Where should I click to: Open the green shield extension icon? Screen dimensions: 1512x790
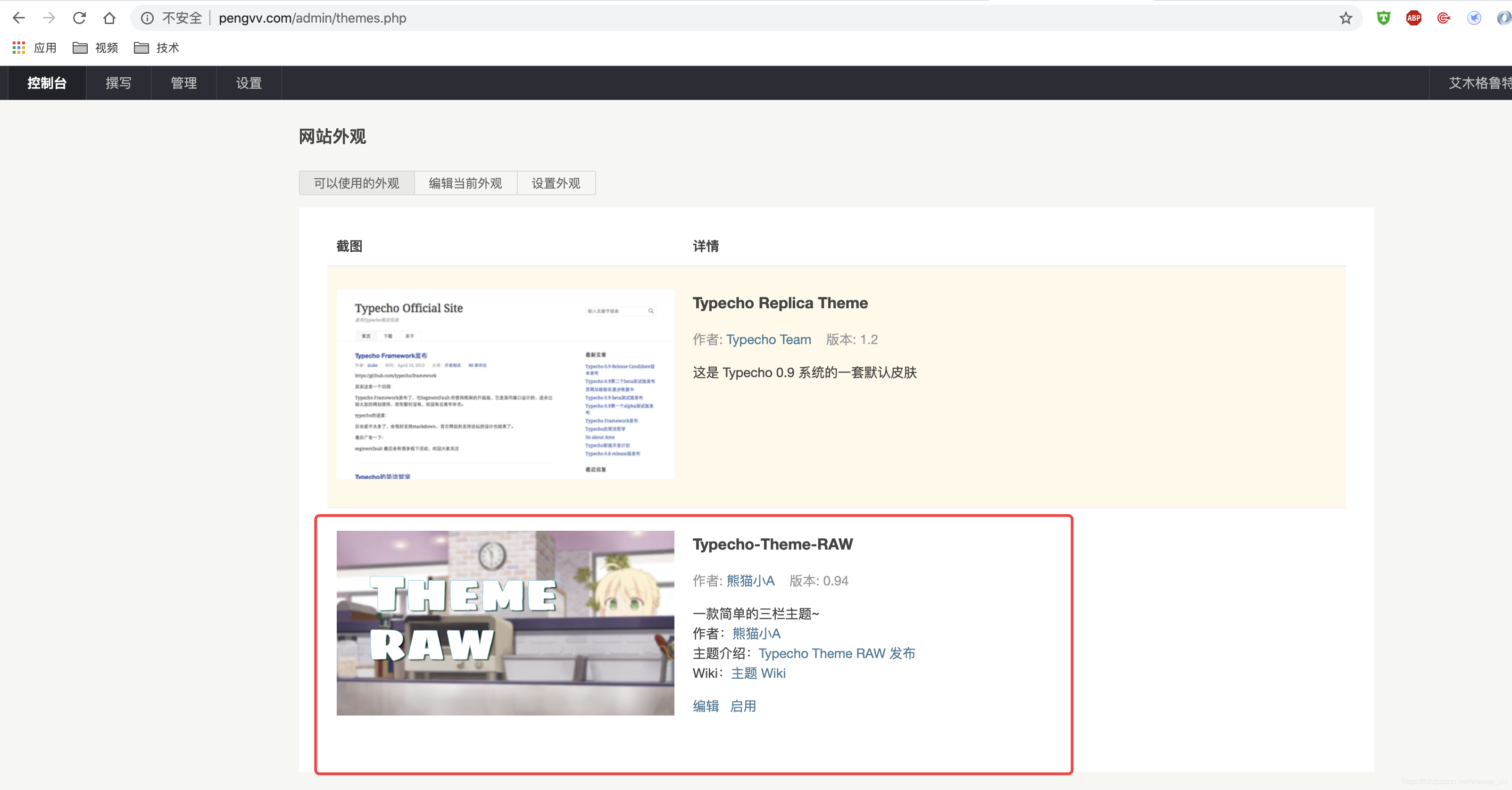pos(1383,18)
